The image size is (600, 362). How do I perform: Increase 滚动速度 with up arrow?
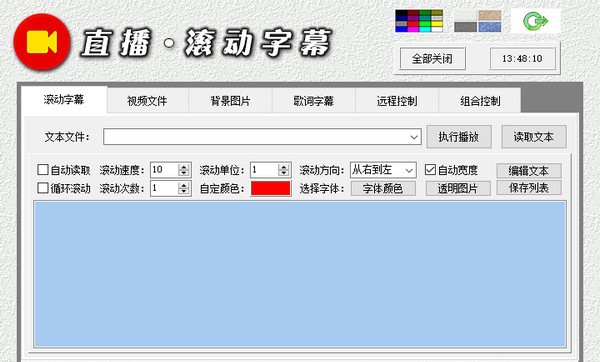(x=184, y=167)
